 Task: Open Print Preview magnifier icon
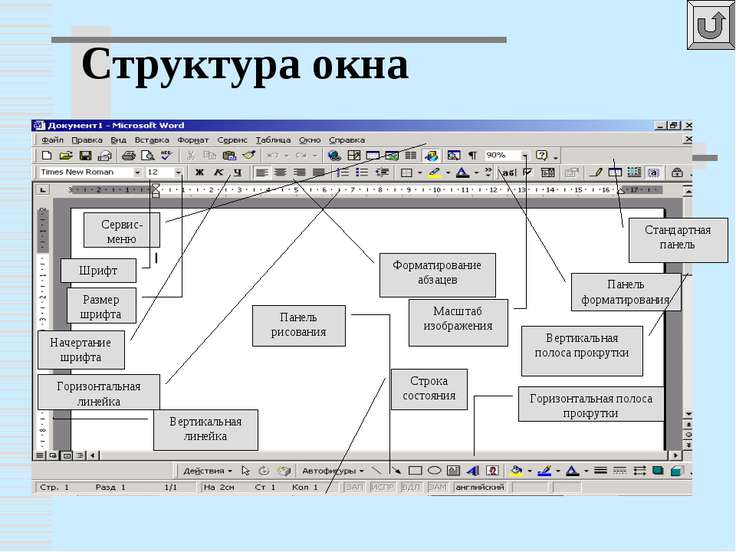point(147,155)
